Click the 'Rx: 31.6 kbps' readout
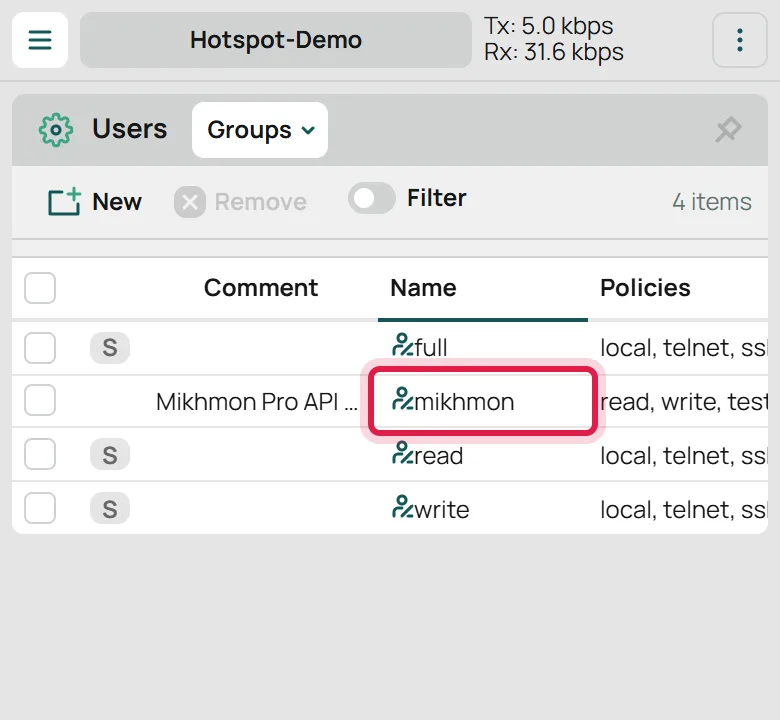The image size is (780, 720). (x=554, y=52)
